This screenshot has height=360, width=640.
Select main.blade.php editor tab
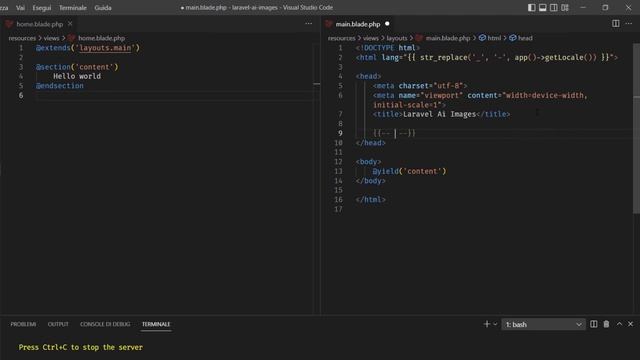tap(358, 24)
